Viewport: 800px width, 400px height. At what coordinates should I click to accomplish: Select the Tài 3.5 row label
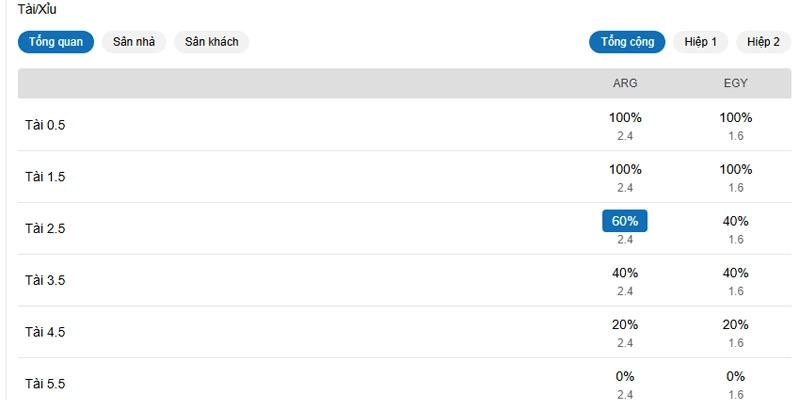(45, 281)
